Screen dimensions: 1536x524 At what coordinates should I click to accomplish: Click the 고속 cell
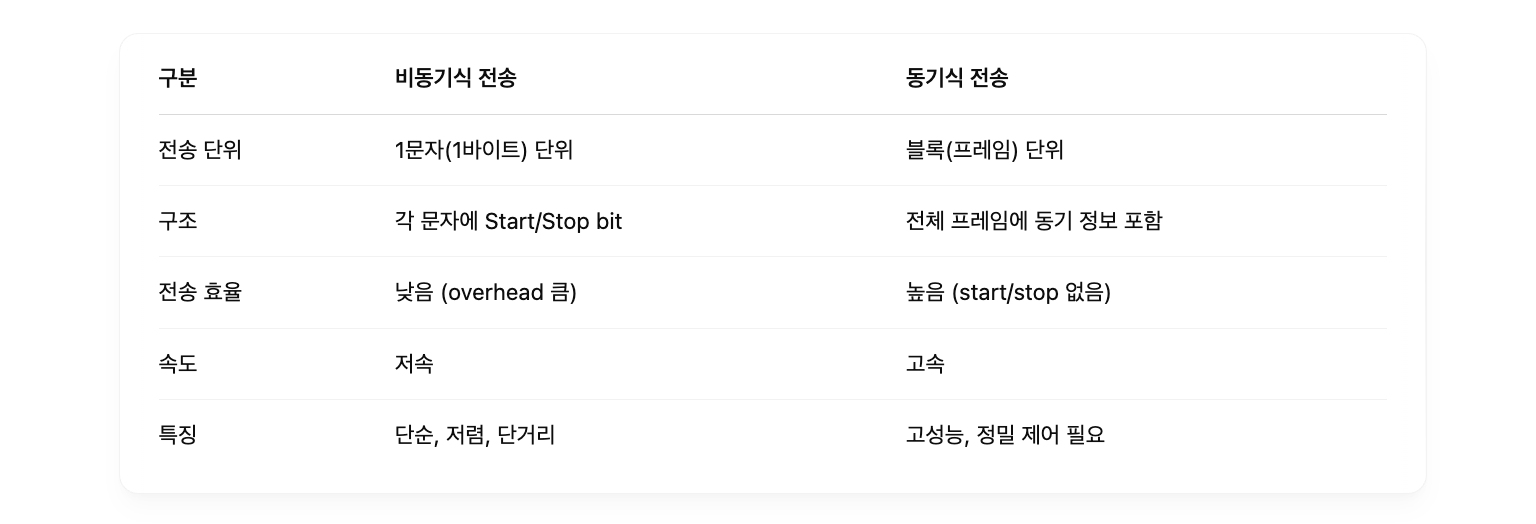(925, 364)
